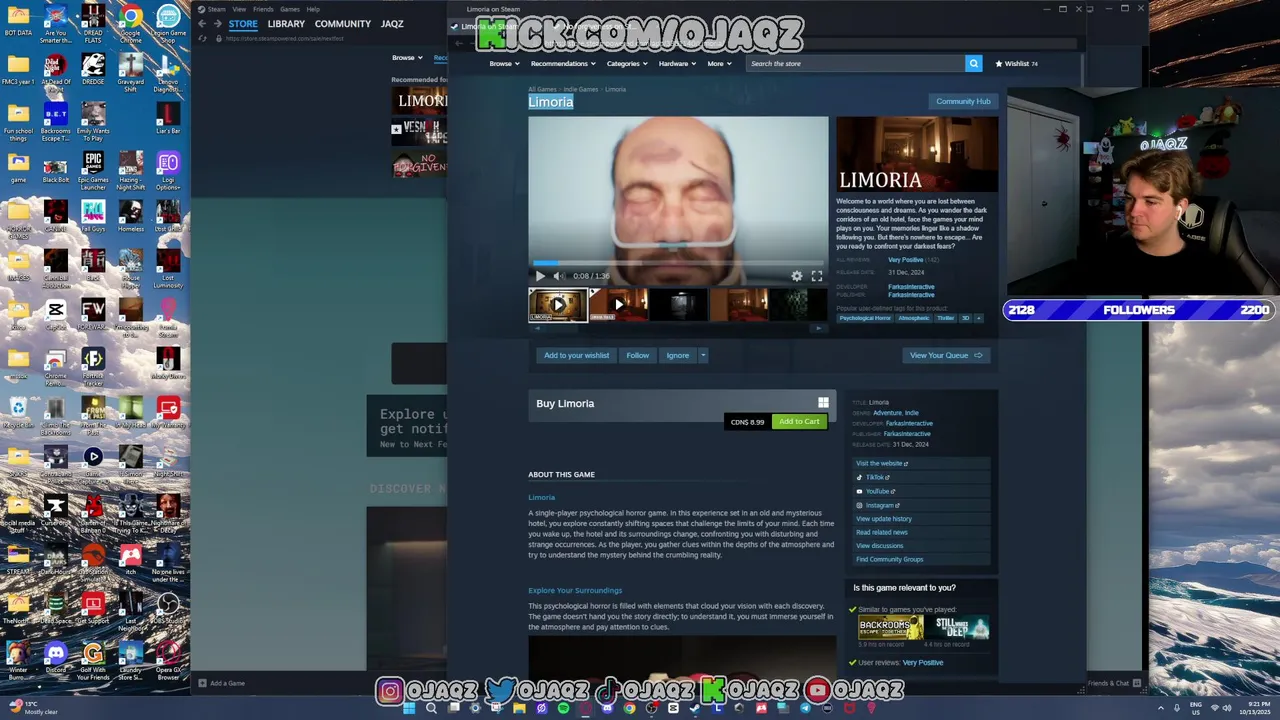Viewport: 1280px width, 720px height.
Task: Add Limoria to Cart
Action: tap(799, 421)
